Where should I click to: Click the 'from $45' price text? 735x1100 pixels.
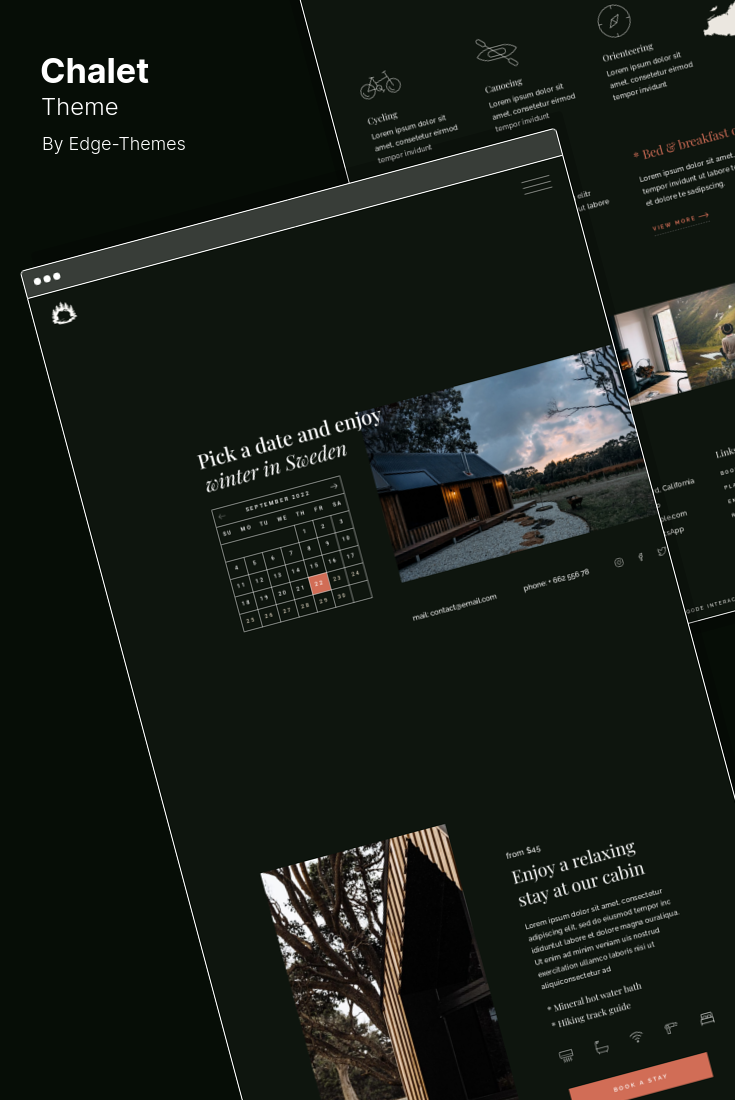point(523,852)
